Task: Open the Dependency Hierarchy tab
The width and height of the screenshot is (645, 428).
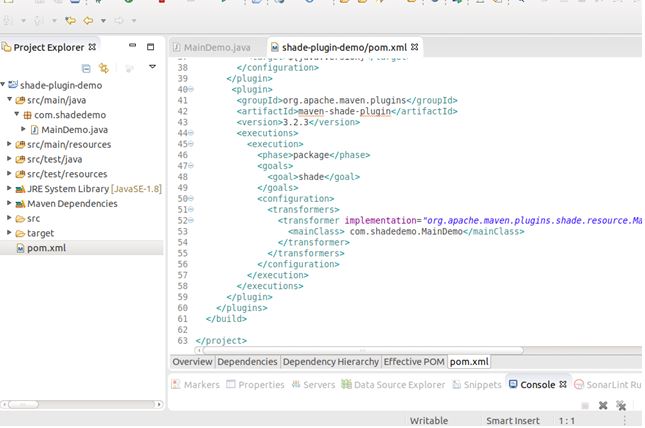Action: [x=330, y=362]
